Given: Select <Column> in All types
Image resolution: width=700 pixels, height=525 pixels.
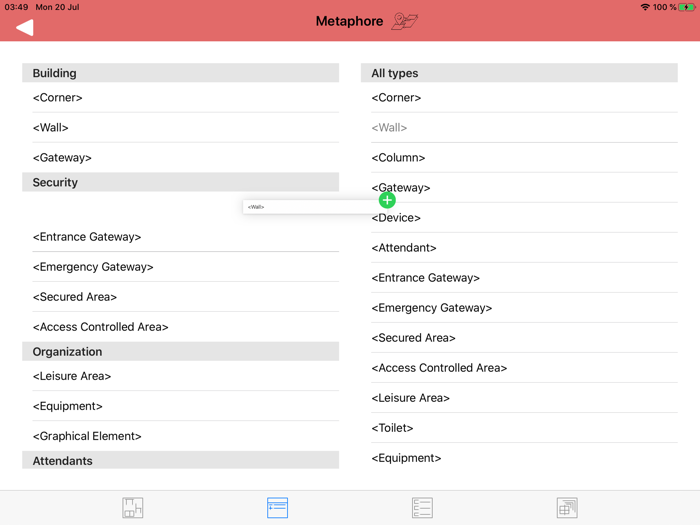Looking at the screenshot, I should 524,158.
